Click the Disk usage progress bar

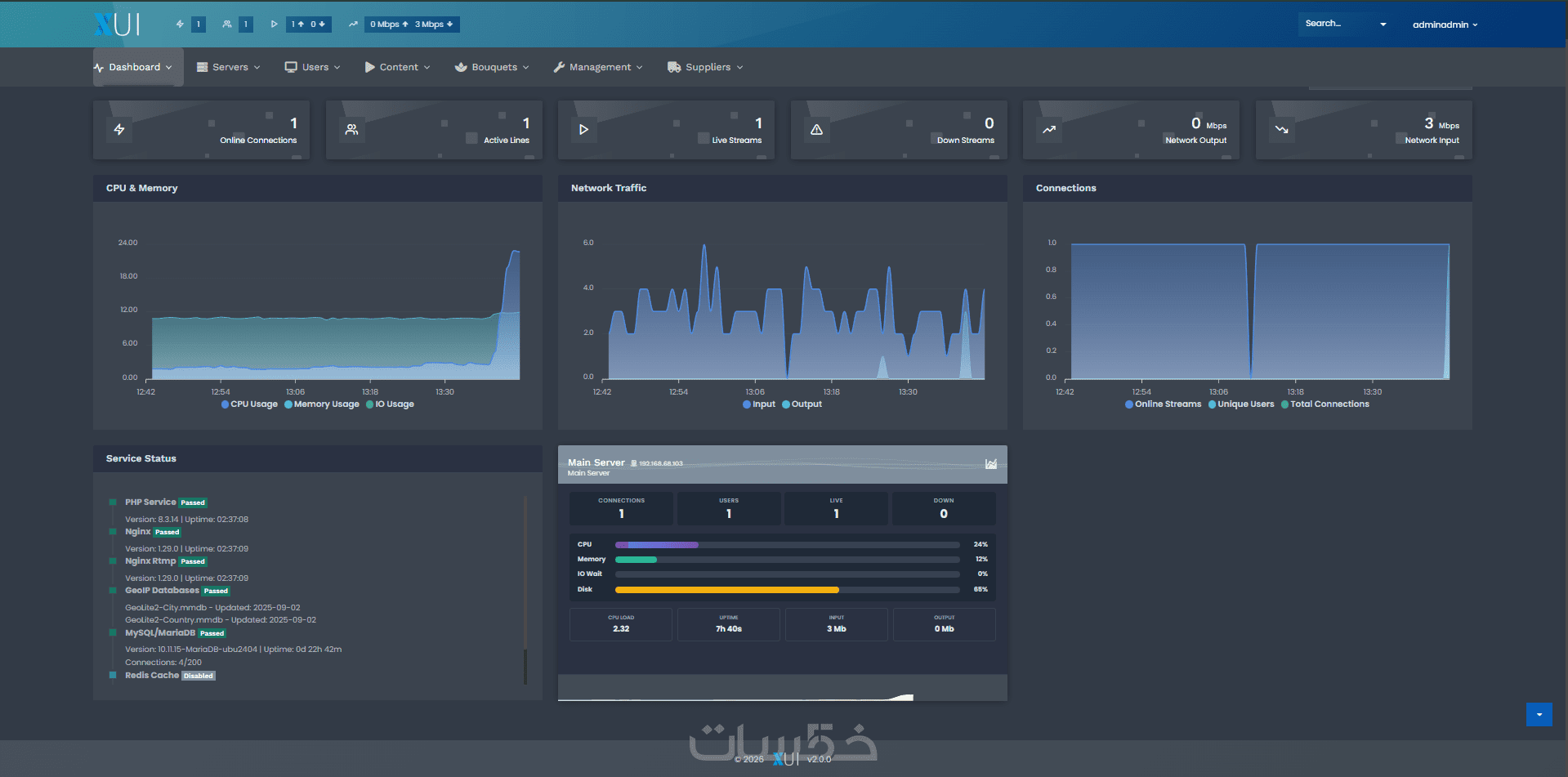(787, 589)
